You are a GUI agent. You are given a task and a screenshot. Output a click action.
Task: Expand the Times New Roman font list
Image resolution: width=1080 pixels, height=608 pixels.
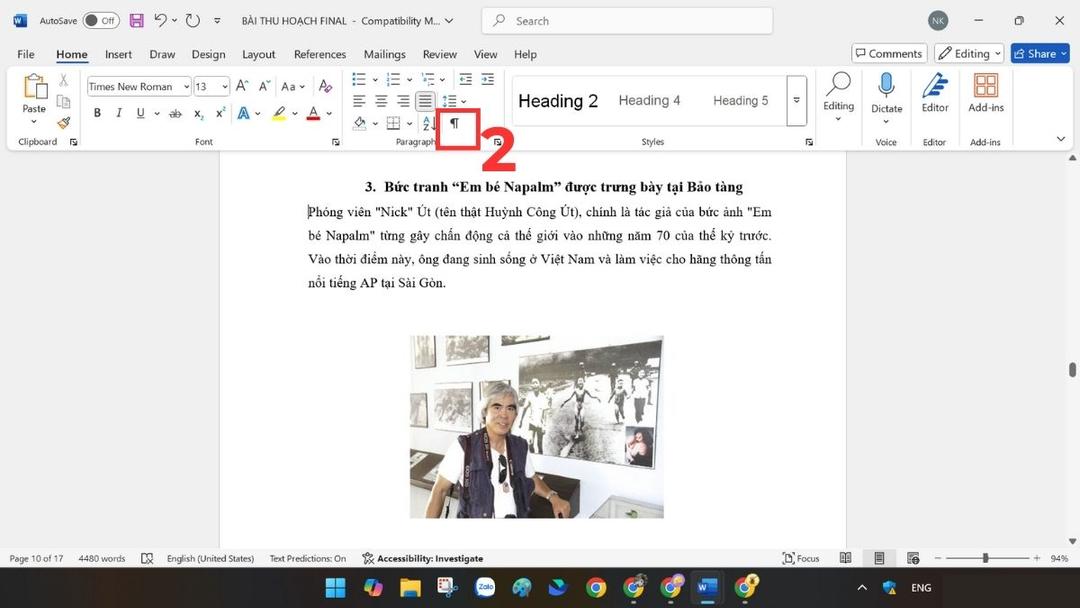[x=187, y=86]
